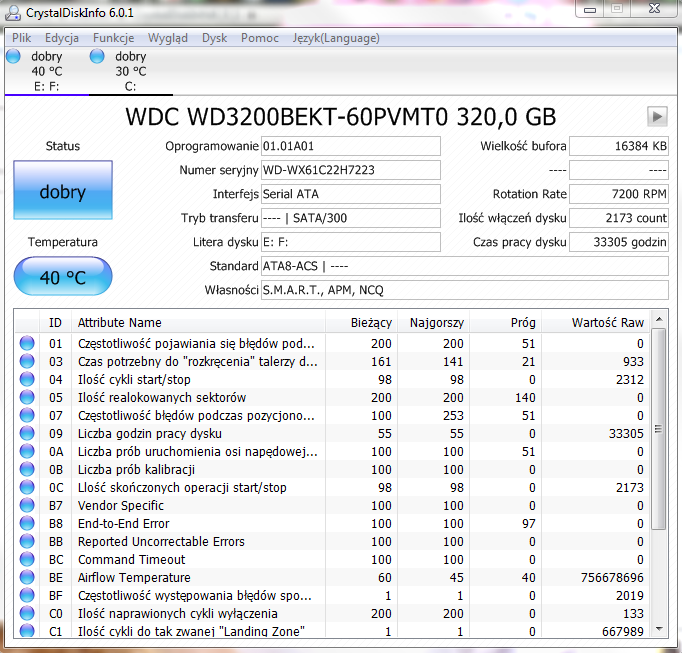The width and height of the screenshot is (682, 653).
Task: Click the status dot of attribute 01
Action: 27,343
